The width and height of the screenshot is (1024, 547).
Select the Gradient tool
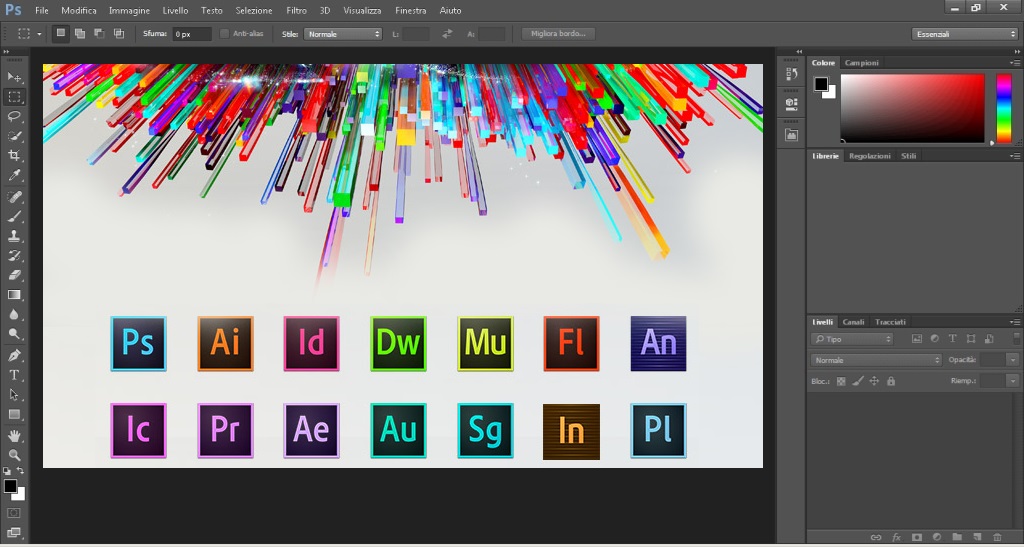point(14,295)
